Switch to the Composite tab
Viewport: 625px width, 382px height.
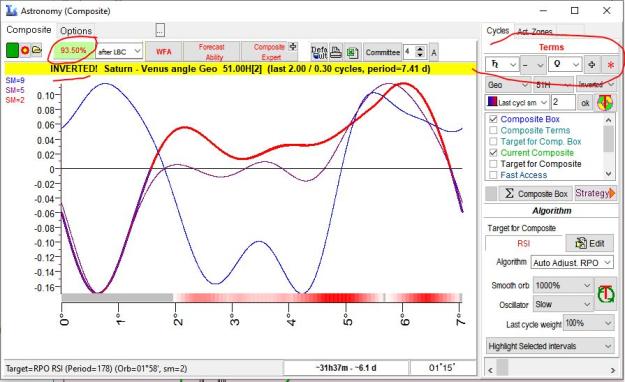pos(29,30)
